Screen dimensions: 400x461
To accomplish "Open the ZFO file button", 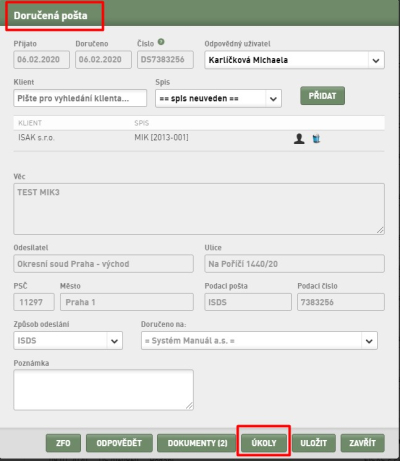I will tap(63, 443).
